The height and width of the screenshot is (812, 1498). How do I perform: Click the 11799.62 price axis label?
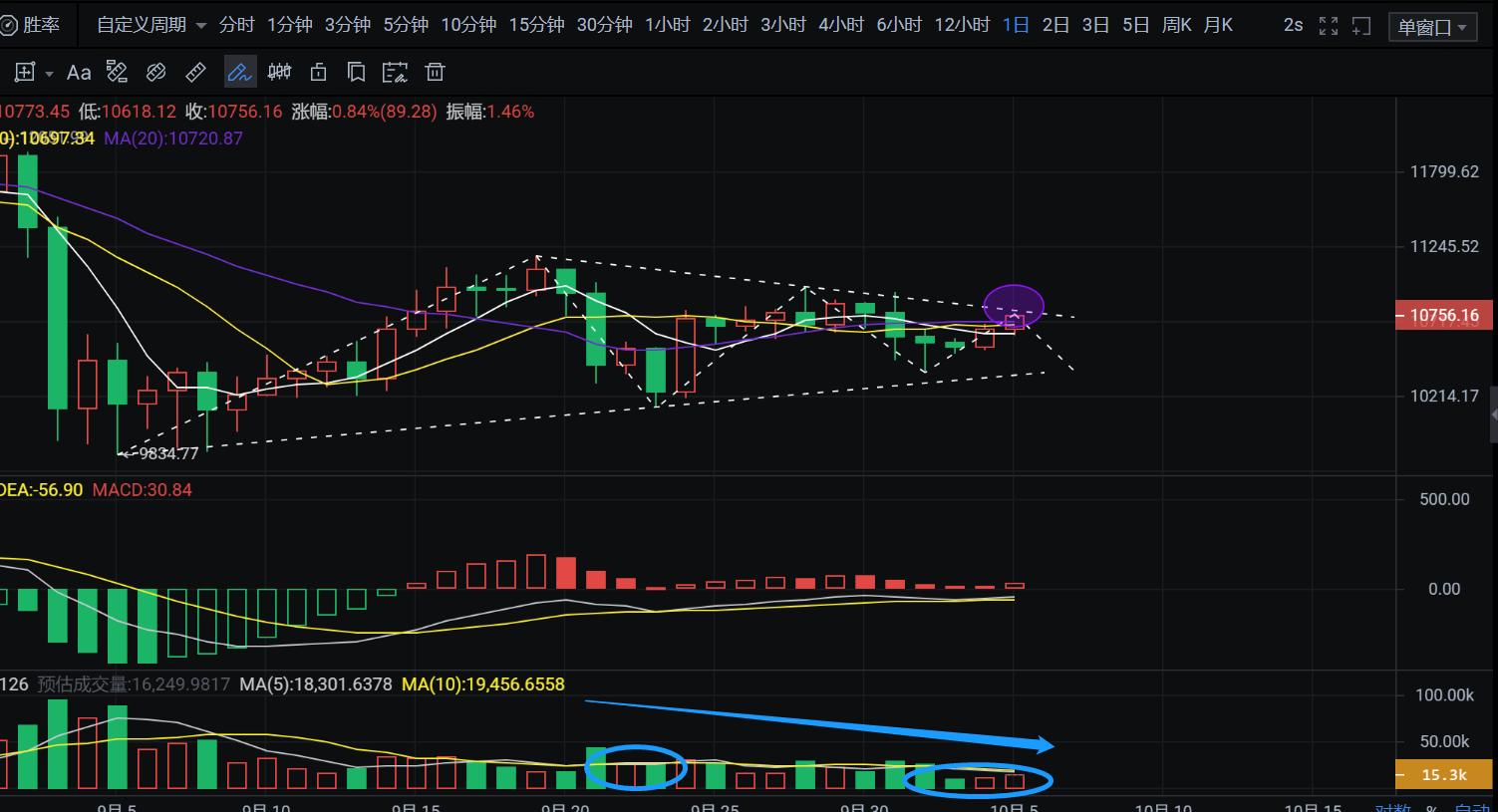pos(1444,171)
